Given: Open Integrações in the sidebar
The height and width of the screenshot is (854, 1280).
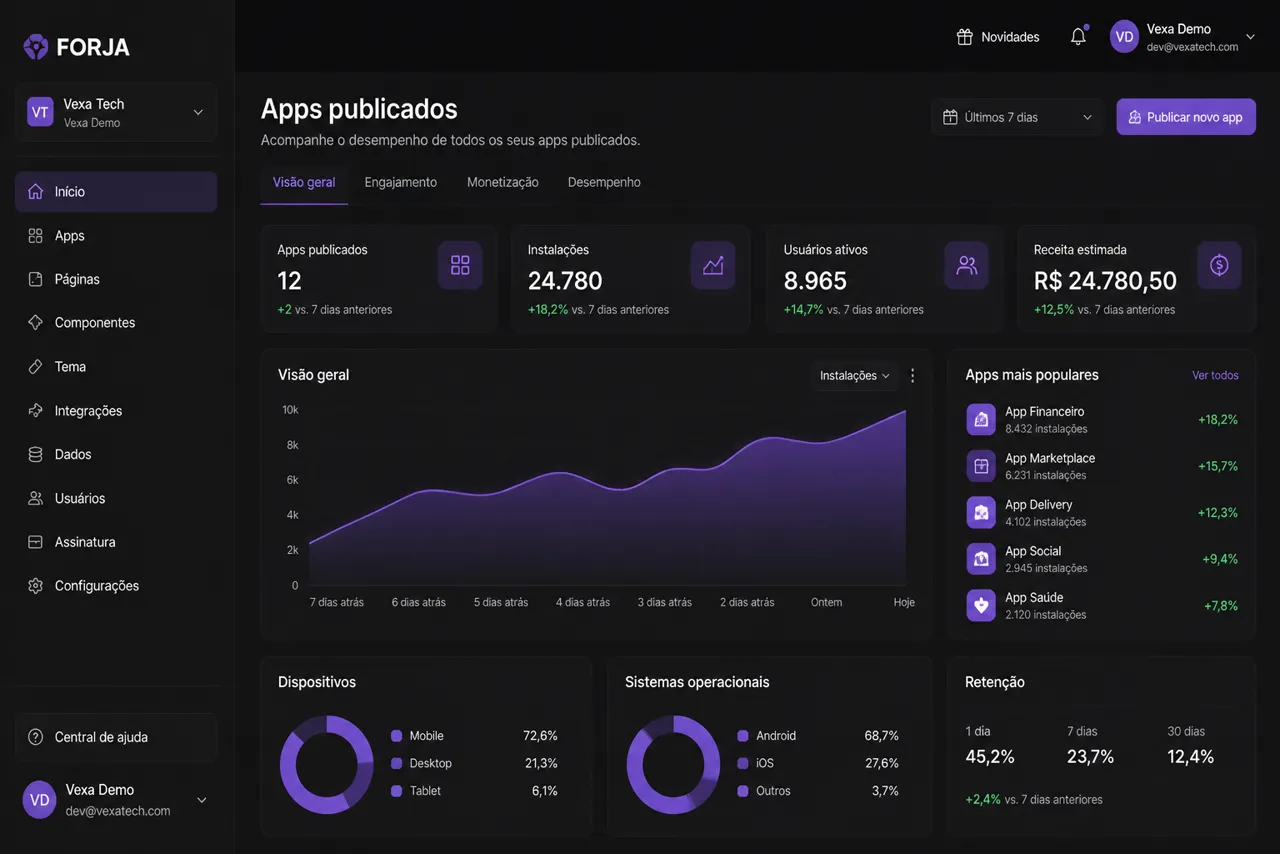Looking at the screenshot, I should tap(116, 411).
